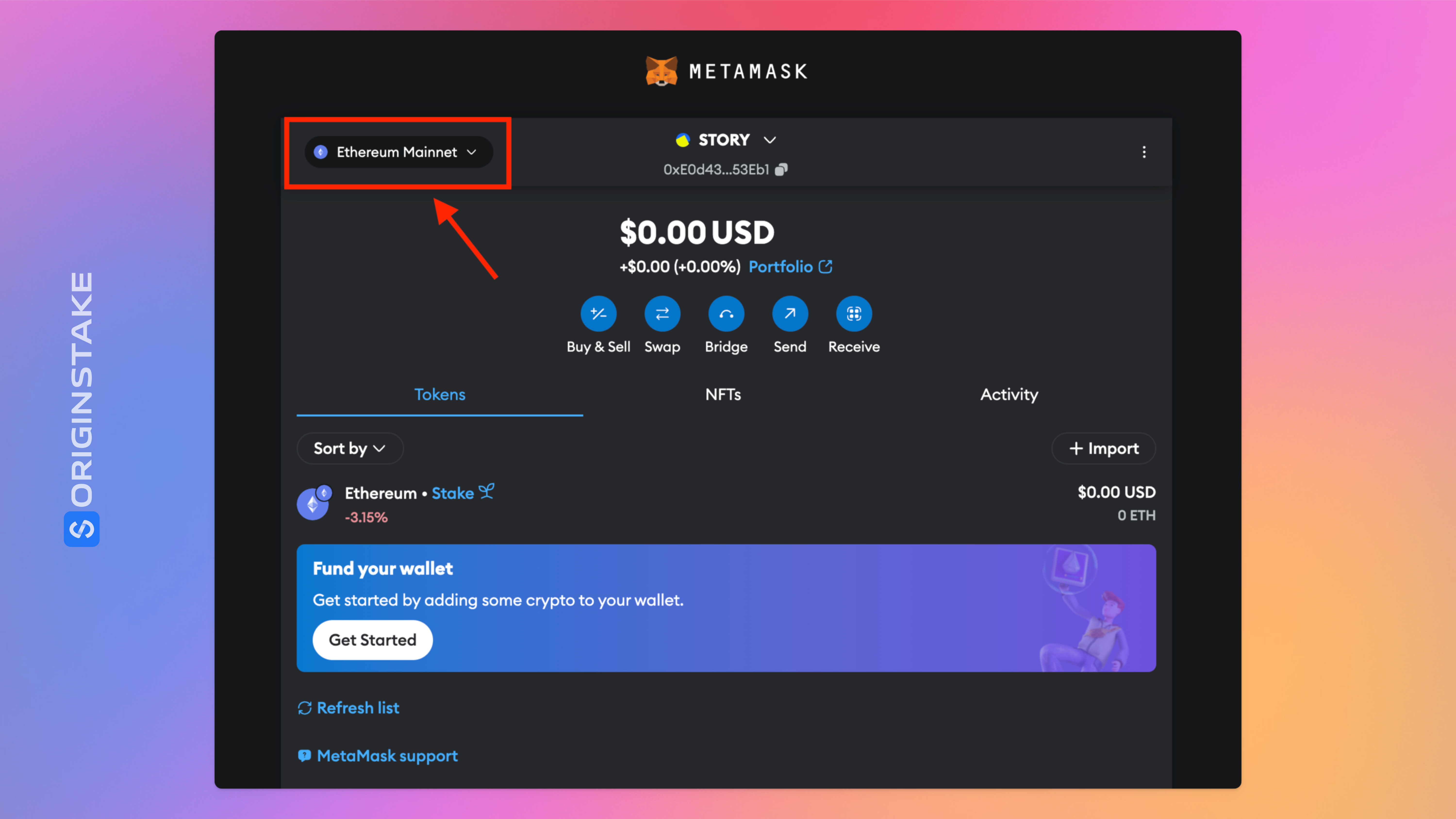Select the $0.00 USD Ethereum balance
This screenshot has height=819, width=1456.
1116,492
